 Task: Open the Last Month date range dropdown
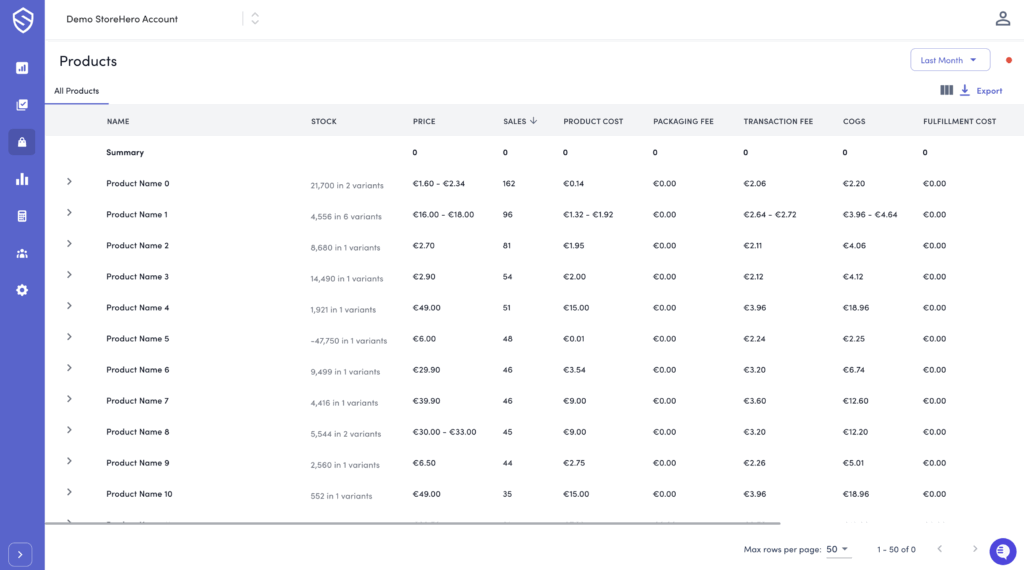[x=949, y=60]
